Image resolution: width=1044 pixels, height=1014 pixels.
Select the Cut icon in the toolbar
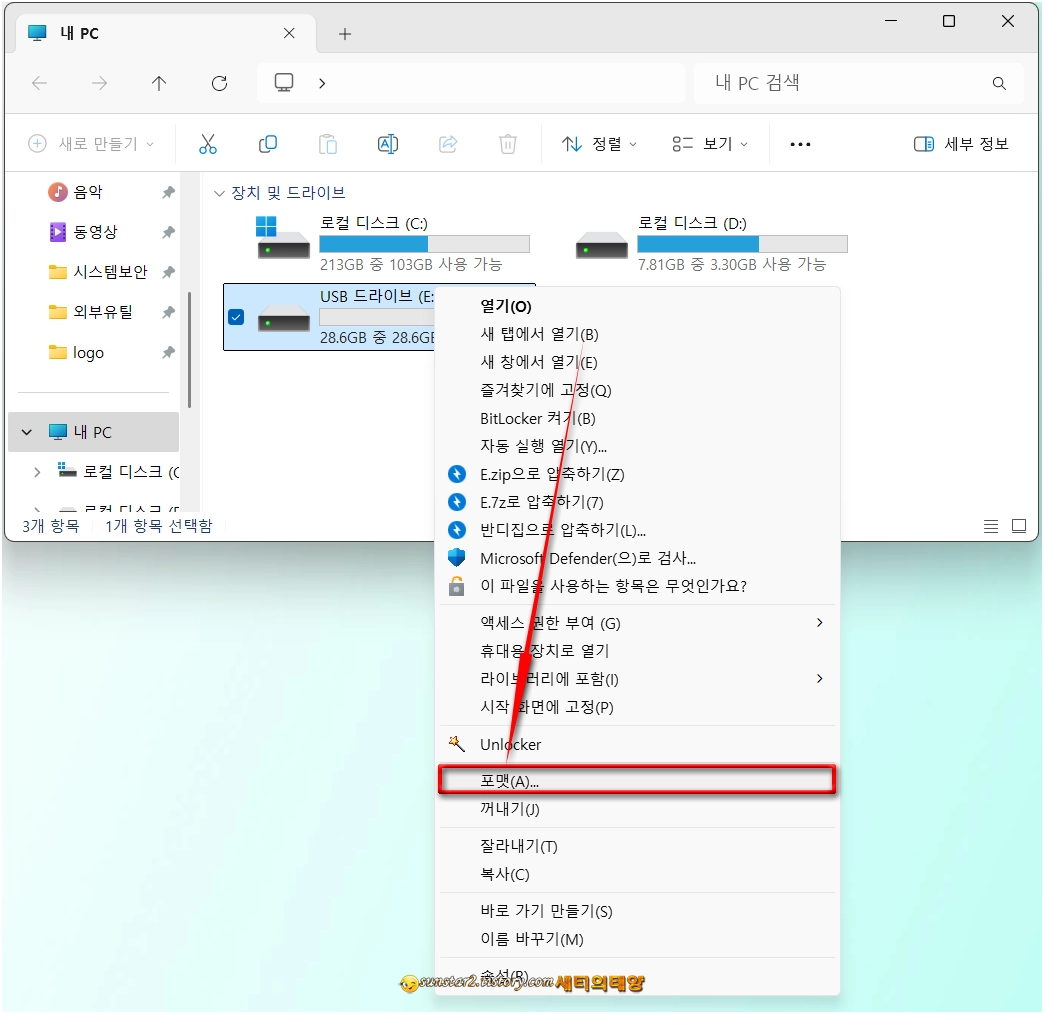tap(208, 143)
